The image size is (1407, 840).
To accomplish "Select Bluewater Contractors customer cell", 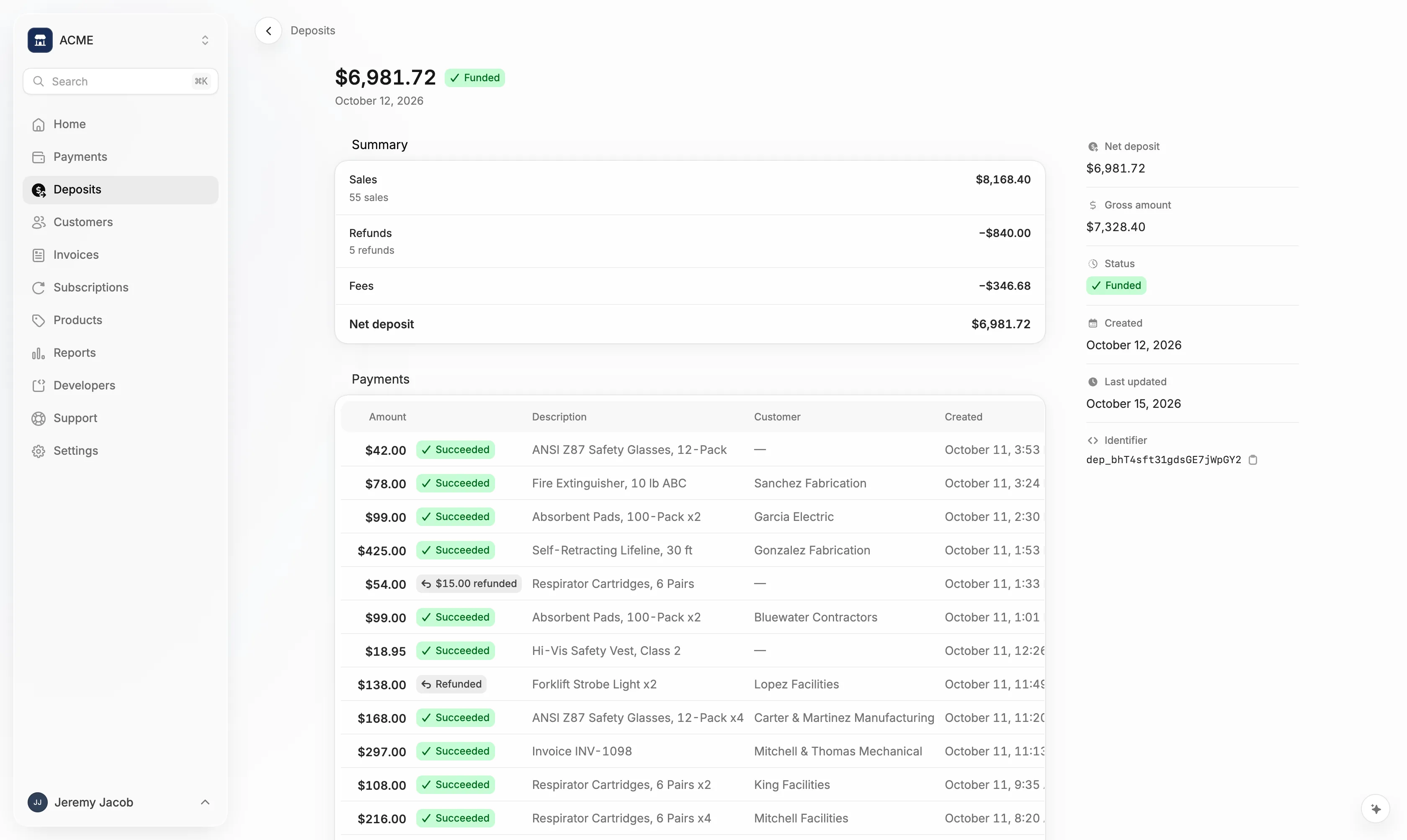I will [x=815, y=617].
